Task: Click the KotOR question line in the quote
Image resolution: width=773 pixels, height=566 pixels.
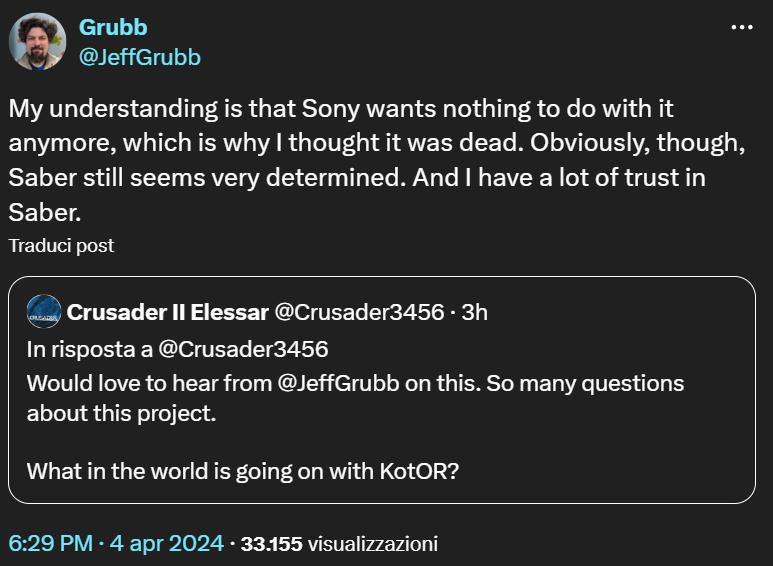Action: click(x=242, y=471)
